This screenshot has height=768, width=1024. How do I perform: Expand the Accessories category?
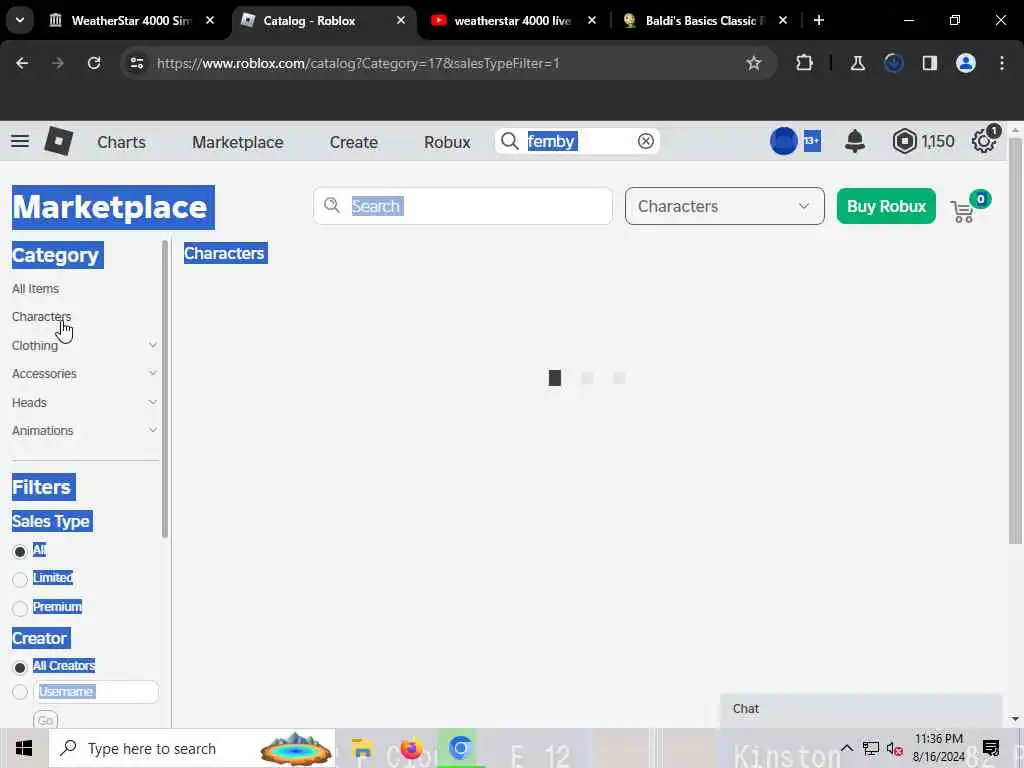152,374
